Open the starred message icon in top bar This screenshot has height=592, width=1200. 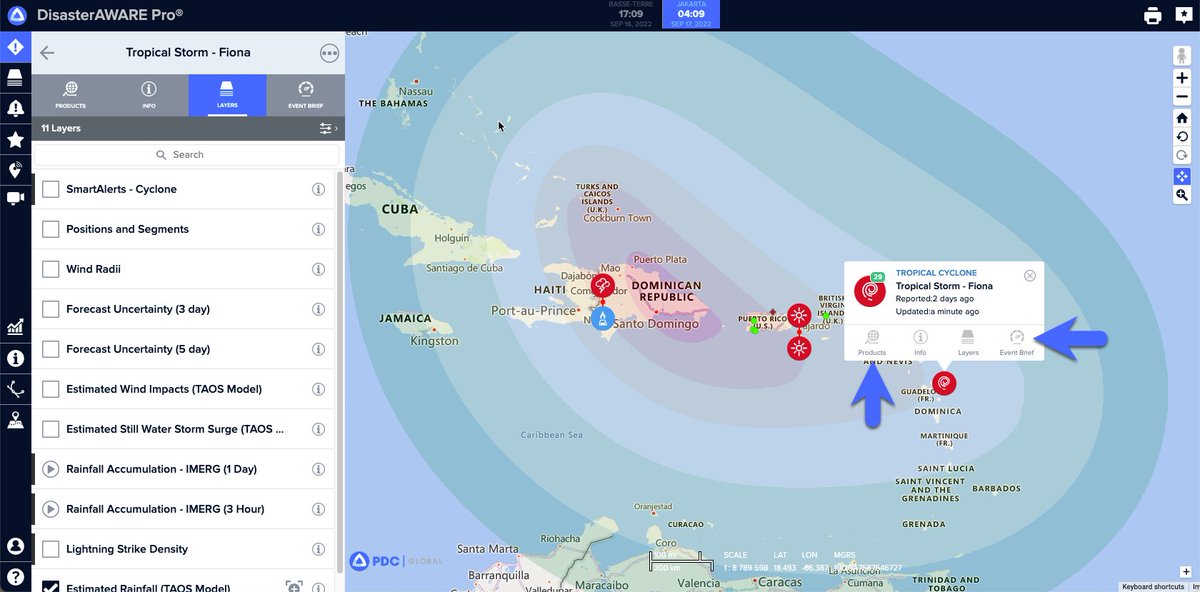click(1183, 15)
